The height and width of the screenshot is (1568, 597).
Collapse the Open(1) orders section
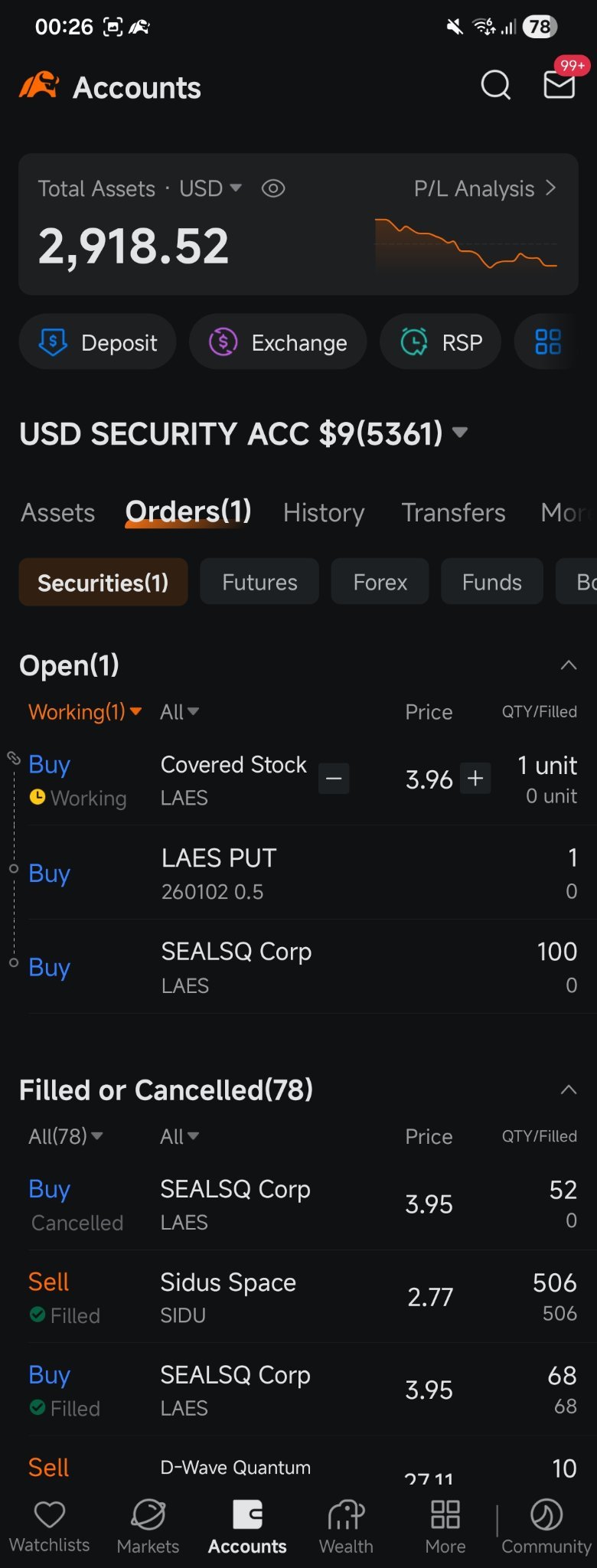pyautogui.click(x=569, y=665)
